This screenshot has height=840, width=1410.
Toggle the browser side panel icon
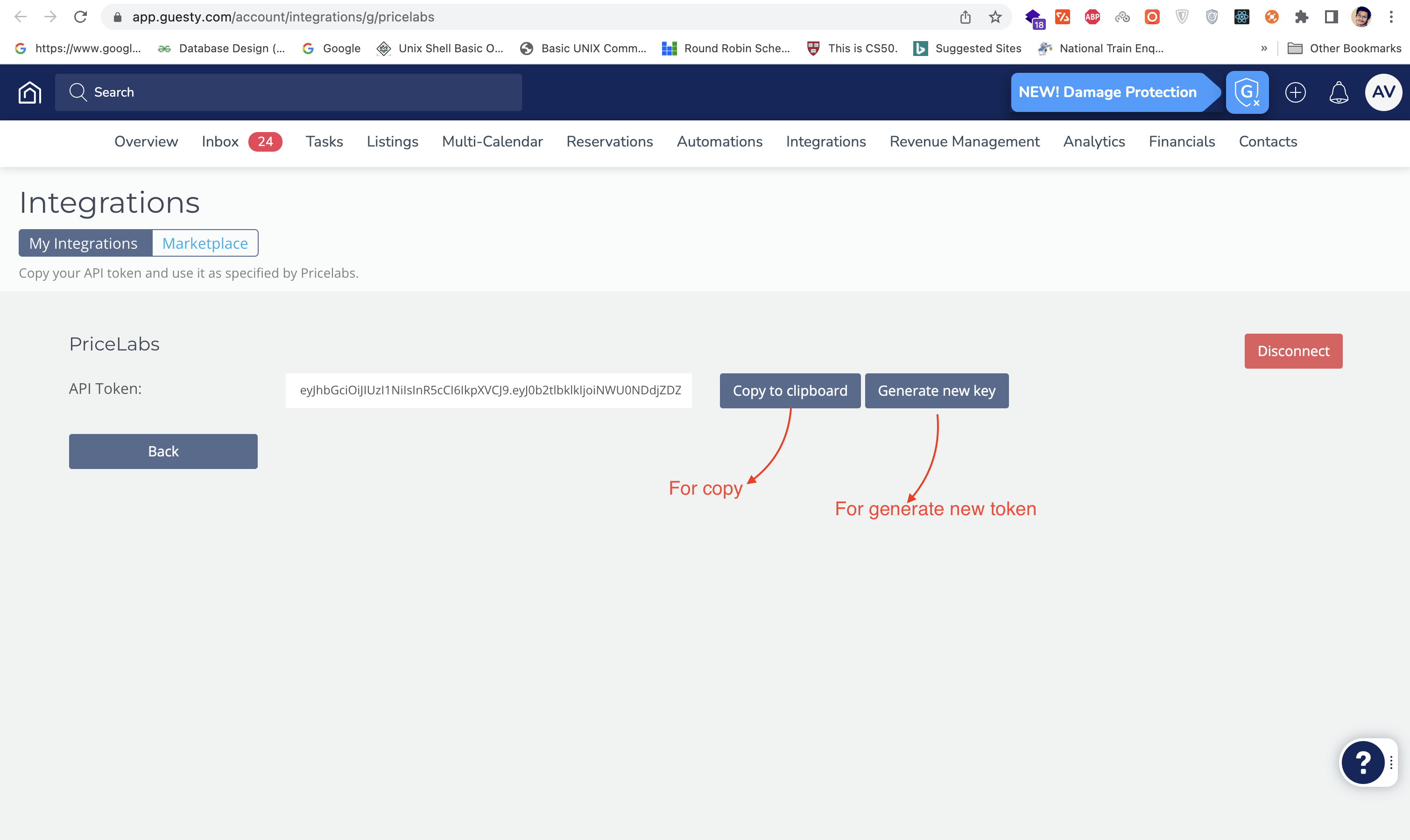pyautogui.click(x=1331, y=17)
